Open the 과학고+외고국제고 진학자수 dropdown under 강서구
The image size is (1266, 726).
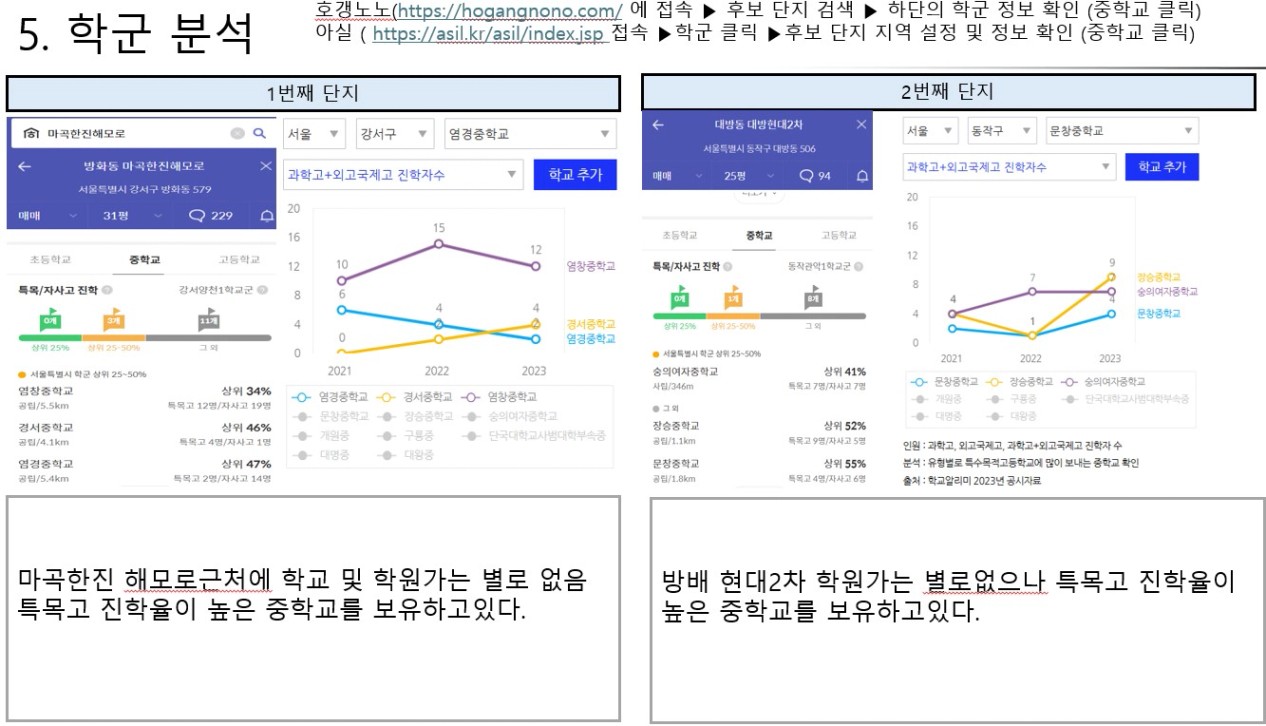tap(403, 175)
